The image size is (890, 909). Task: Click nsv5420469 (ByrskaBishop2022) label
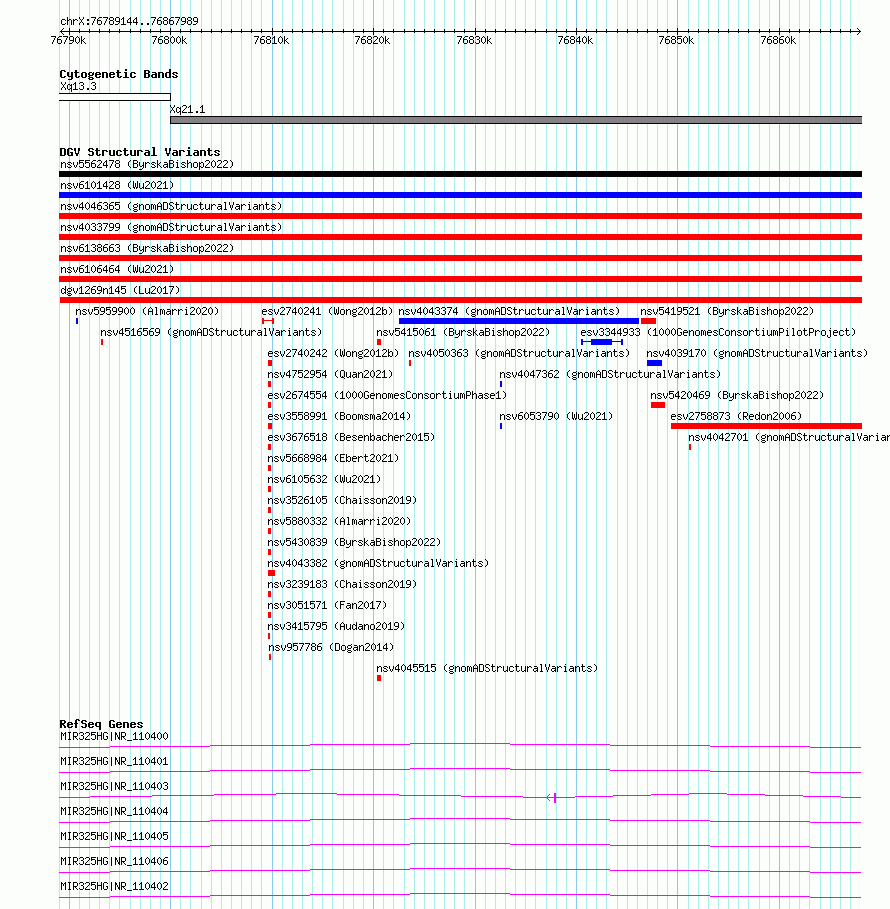click(x=737, y=395)
